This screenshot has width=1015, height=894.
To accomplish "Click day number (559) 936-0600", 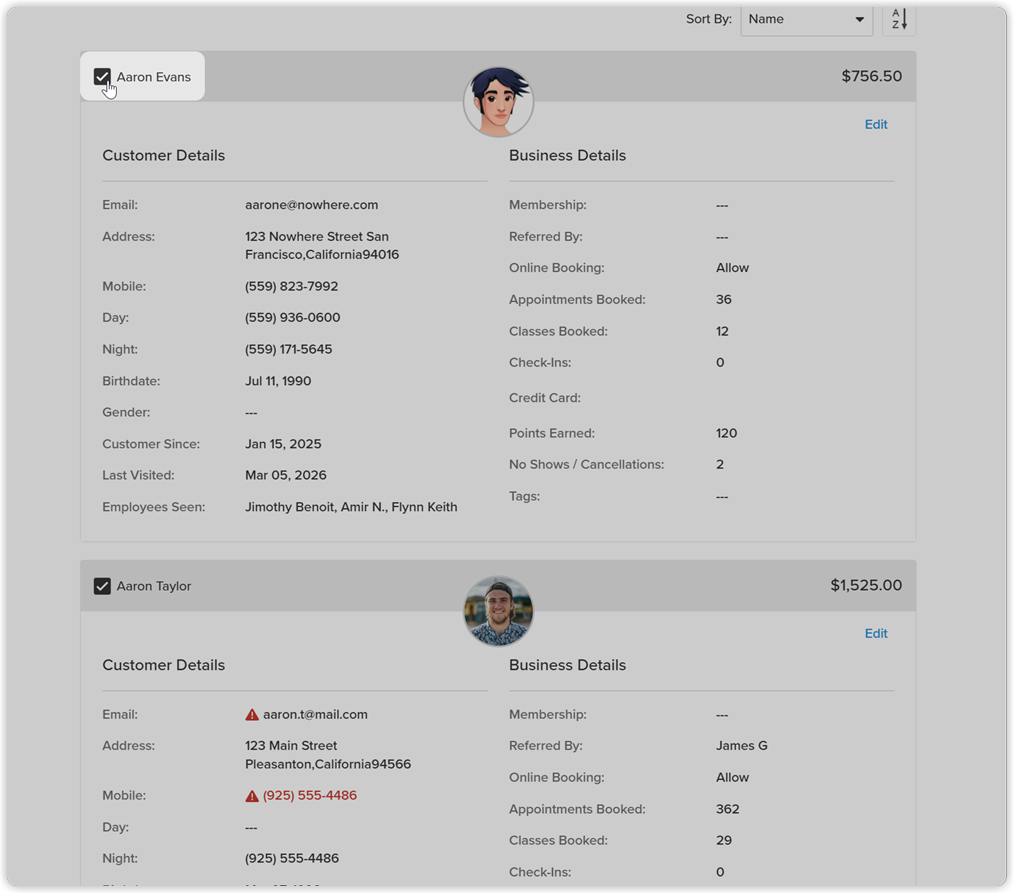I will point(293,318).
